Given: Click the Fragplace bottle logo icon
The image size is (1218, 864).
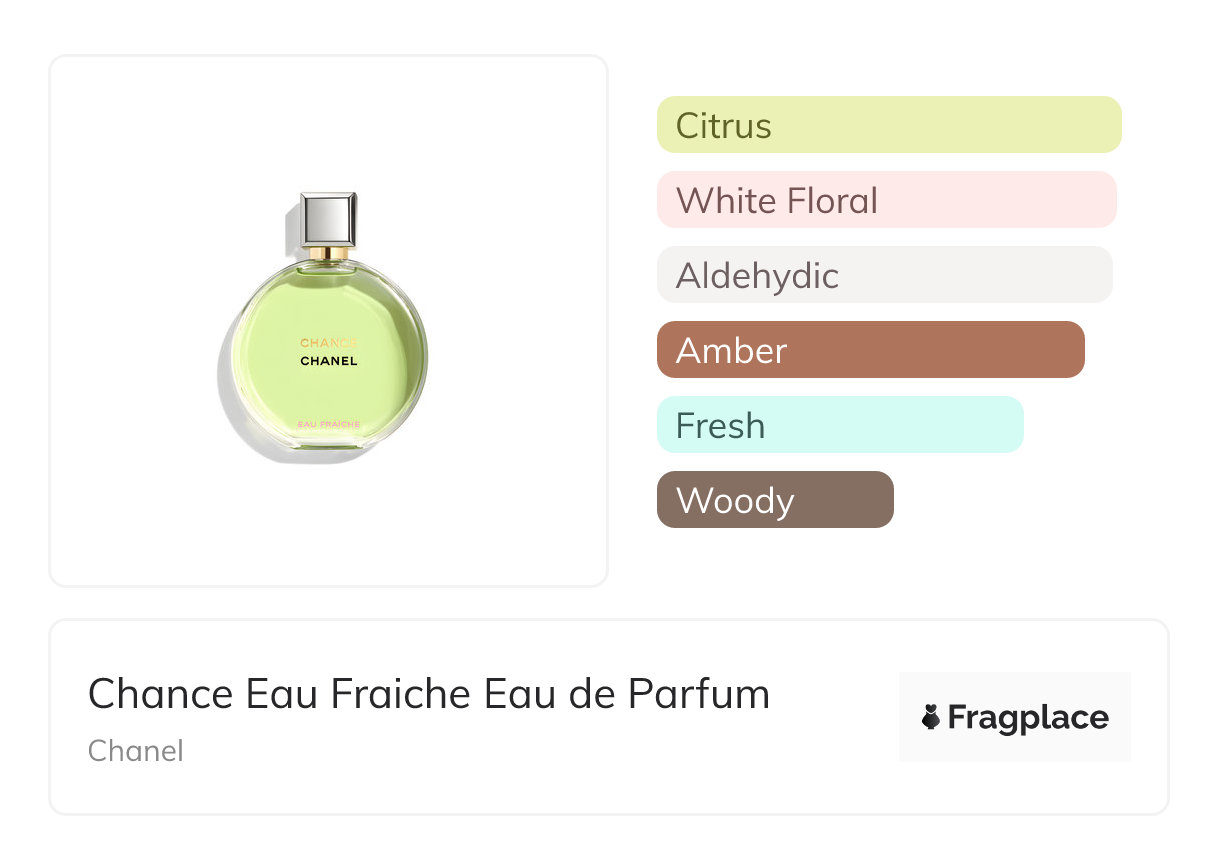Looking at the screenshot, I should (931, 717).
